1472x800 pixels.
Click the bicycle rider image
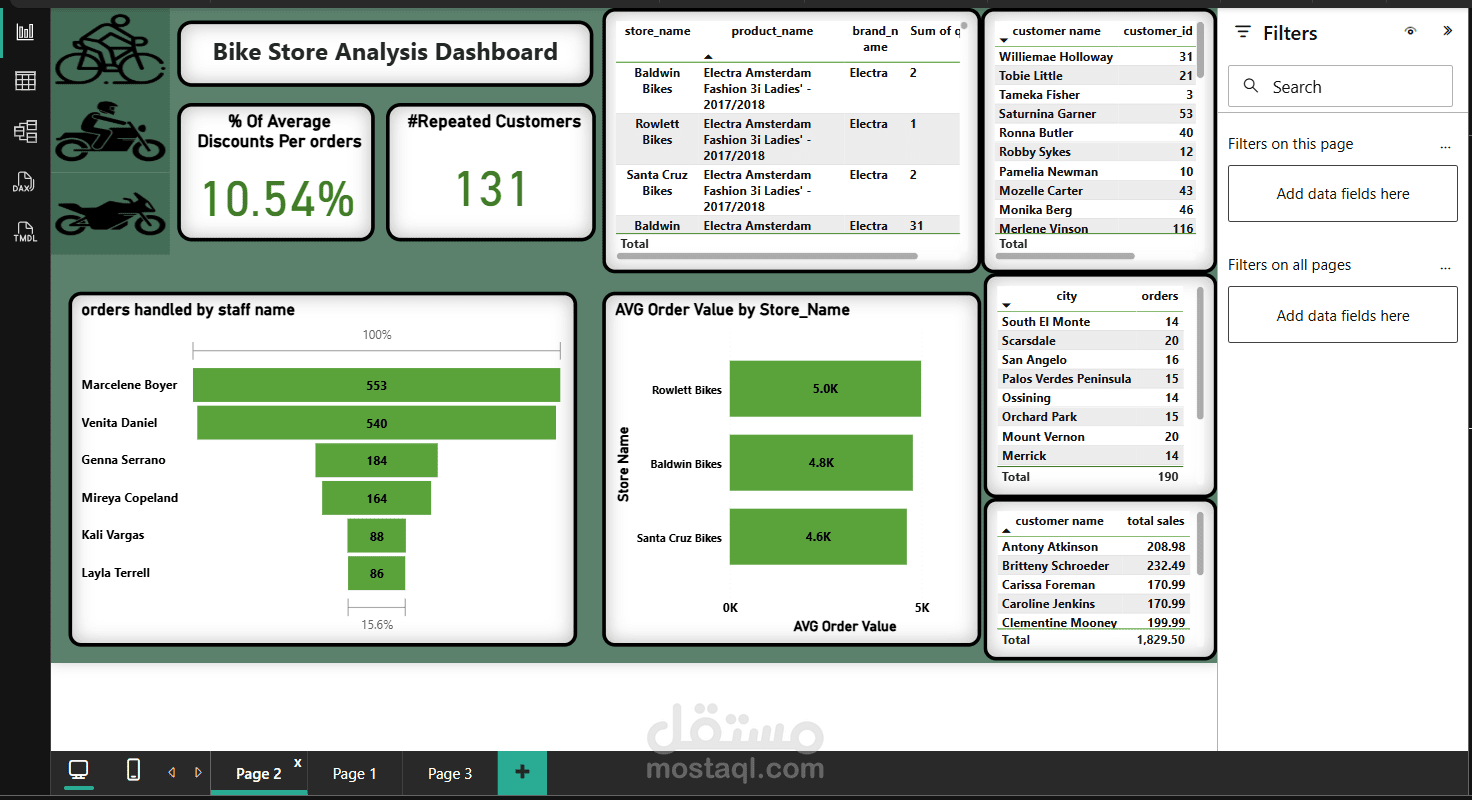pyautogui.click(x=110, y=50)
